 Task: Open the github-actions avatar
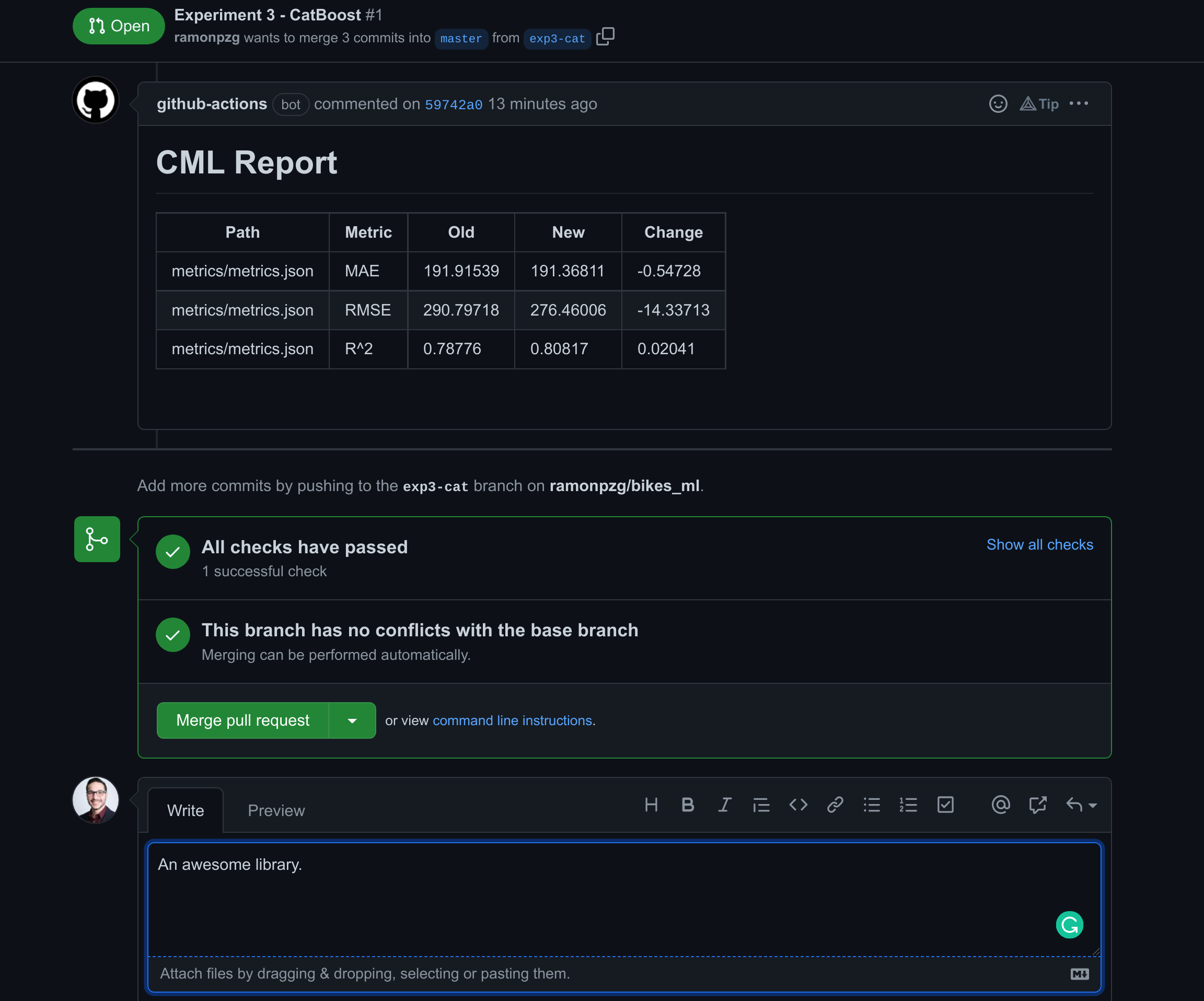click(96, 100)
